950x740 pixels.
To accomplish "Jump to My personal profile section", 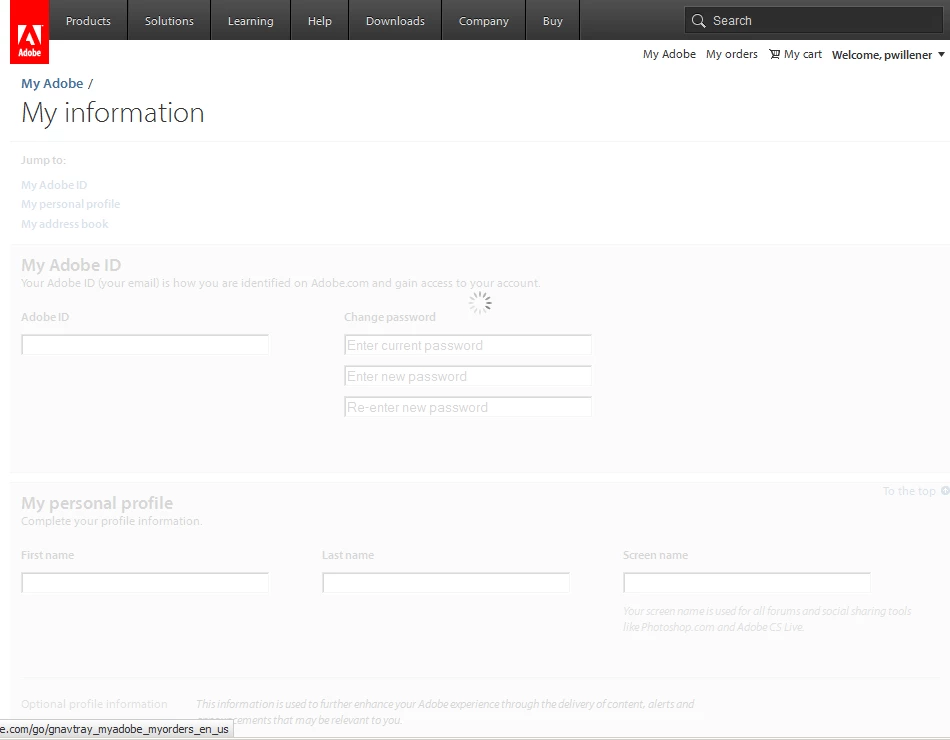I will (x=70, y=204).
